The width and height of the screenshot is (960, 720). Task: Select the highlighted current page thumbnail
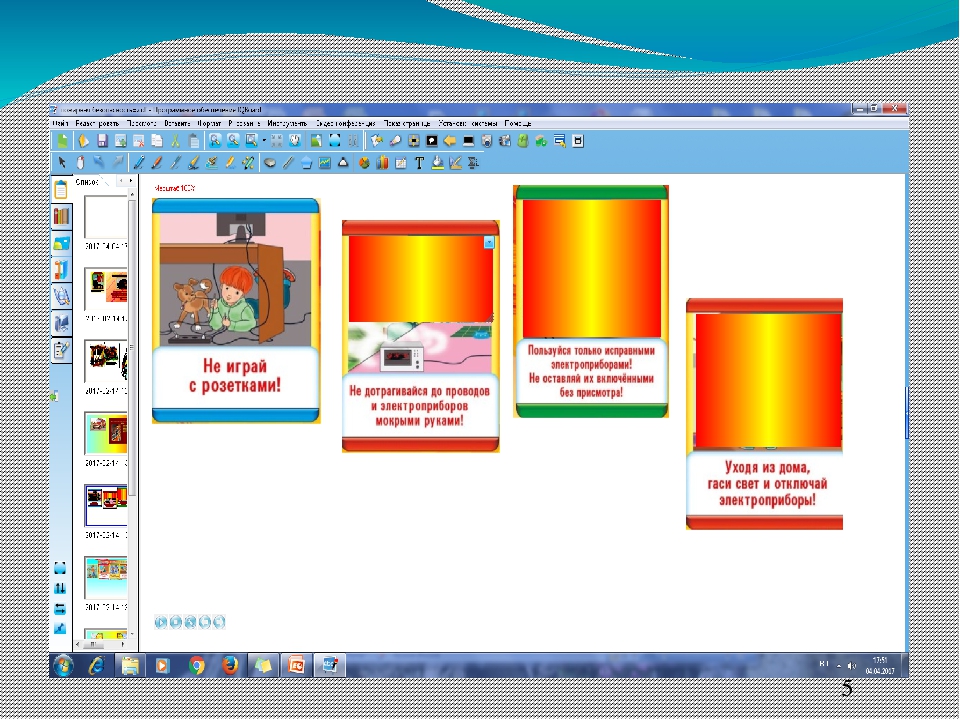coord(106,505)
